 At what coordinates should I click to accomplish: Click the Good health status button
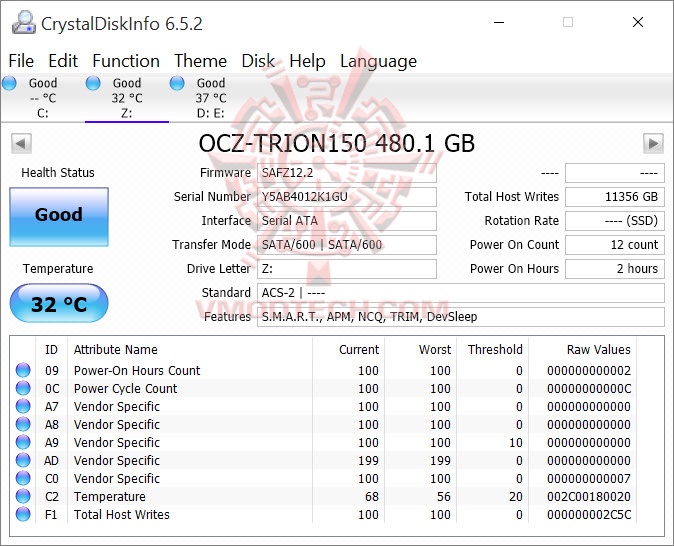click(x=59, y=217)
